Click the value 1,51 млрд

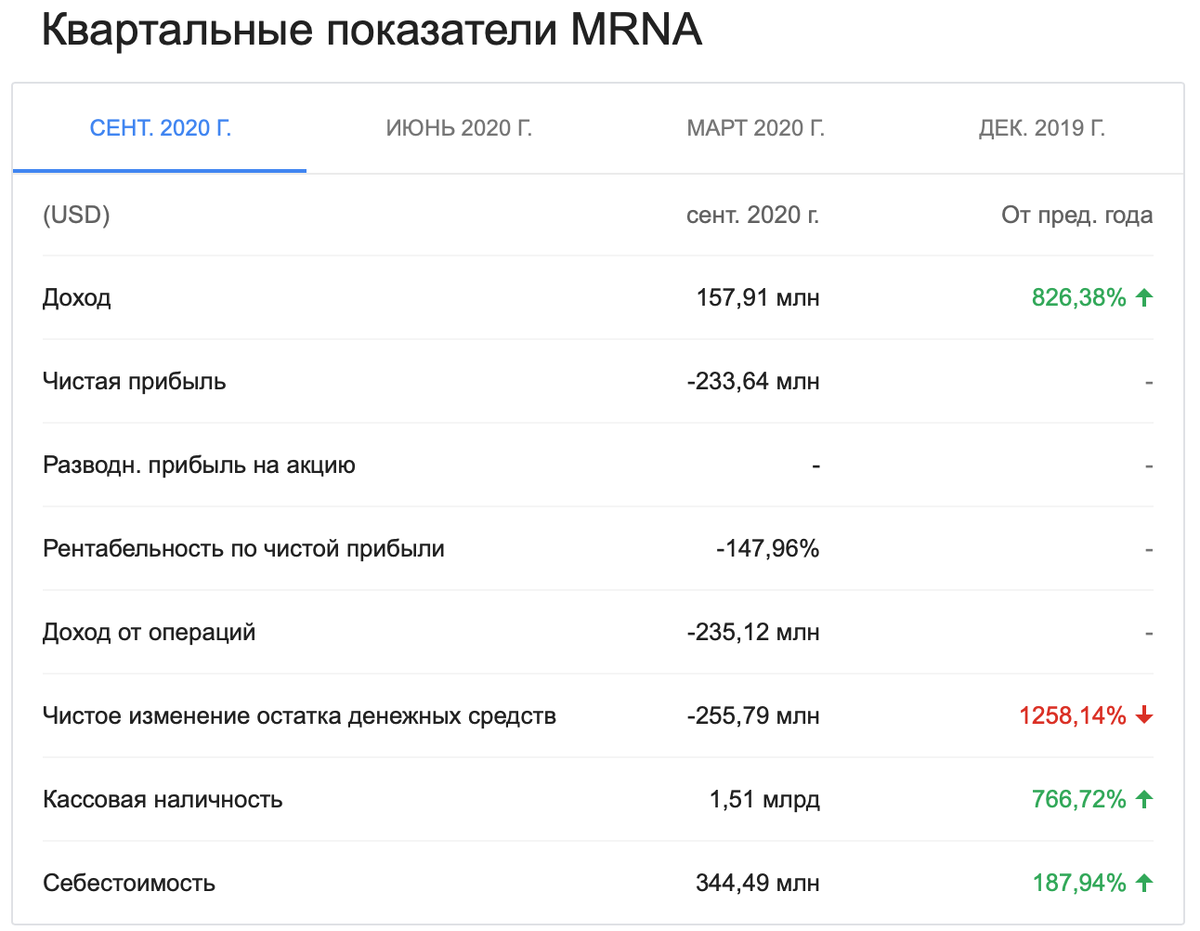(x=767, y=800)
